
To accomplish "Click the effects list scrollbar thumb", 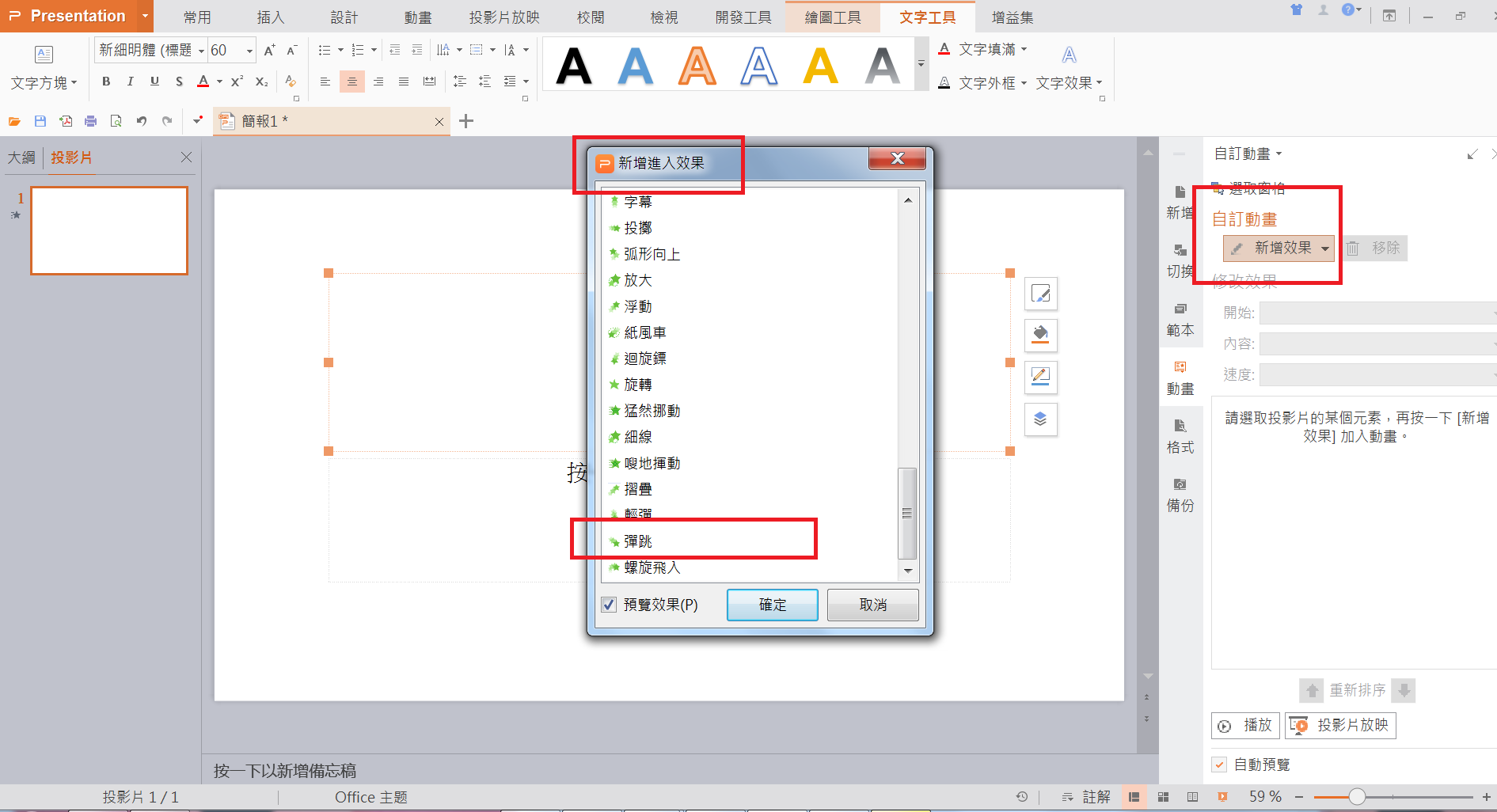I will click(907, 514).
